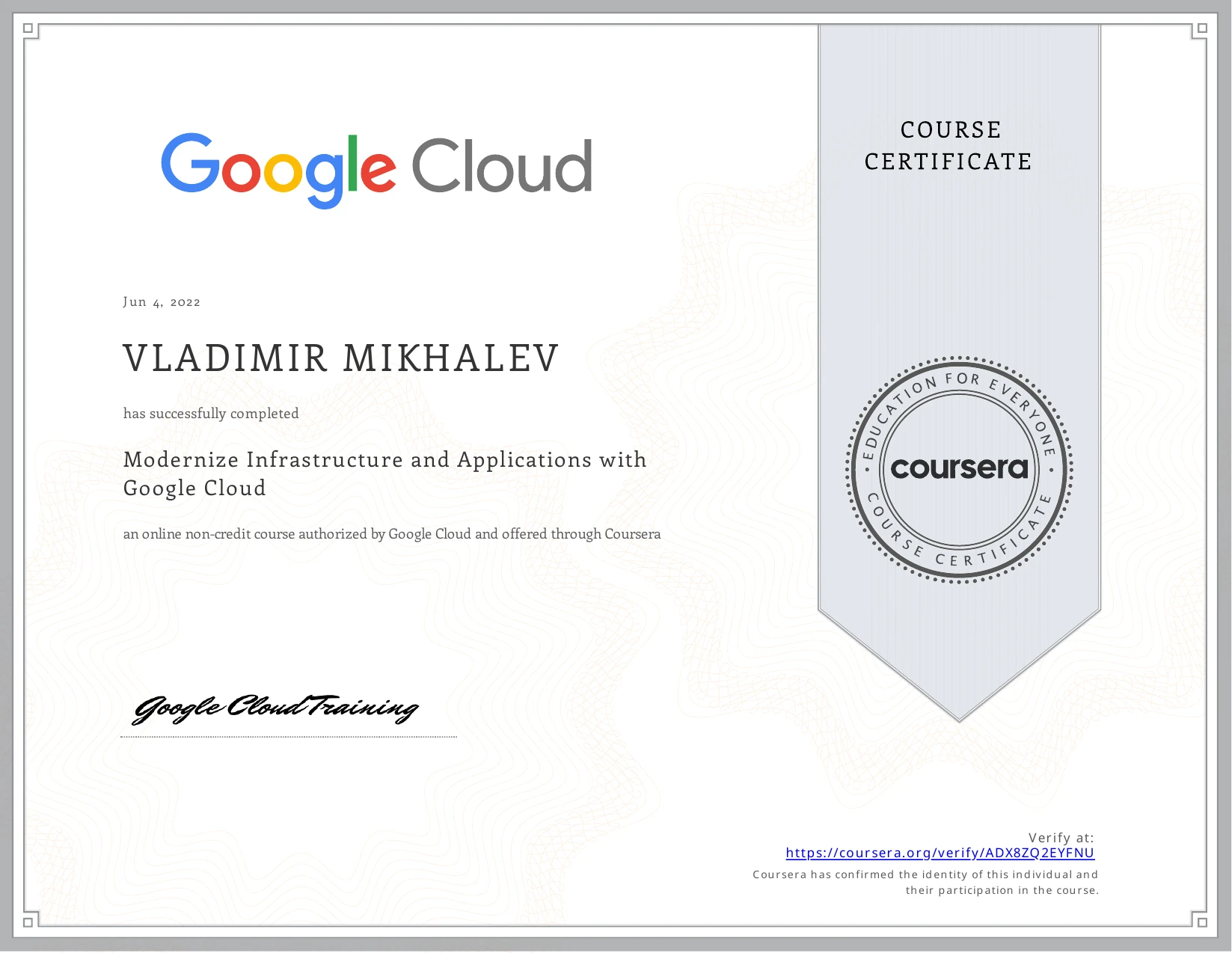This screenshot has width=1232, height=953.
Task: Open the coursera.org verification link
Action: [x=940, y=852]
